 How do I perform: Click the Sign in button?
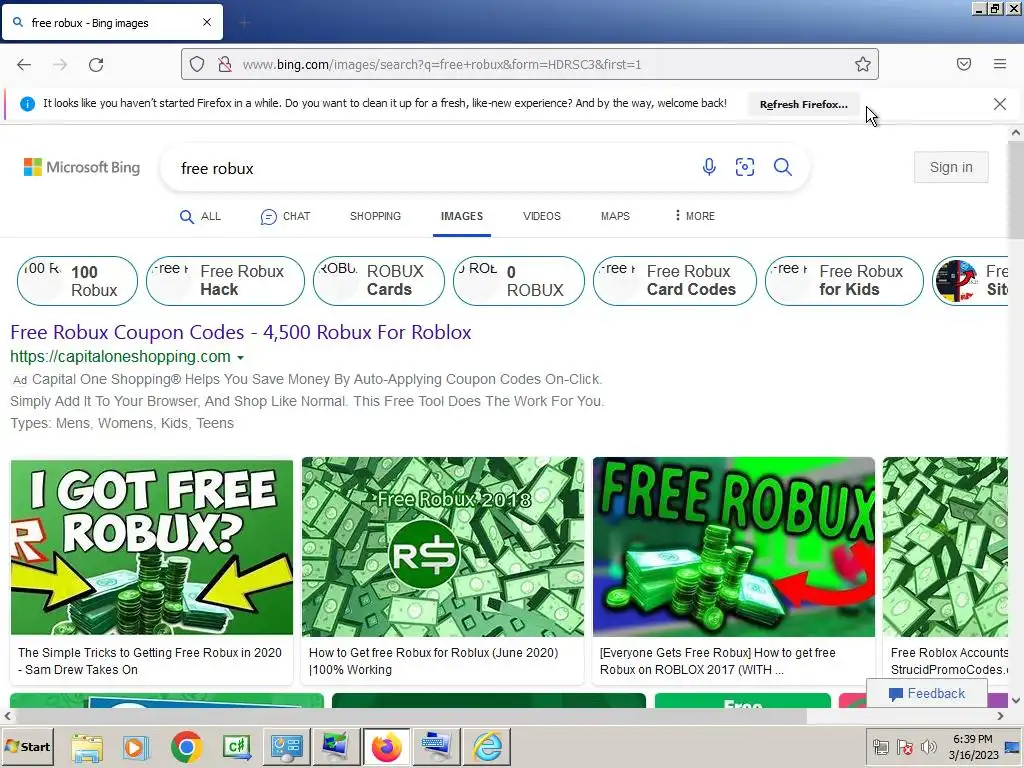[951, 167]
